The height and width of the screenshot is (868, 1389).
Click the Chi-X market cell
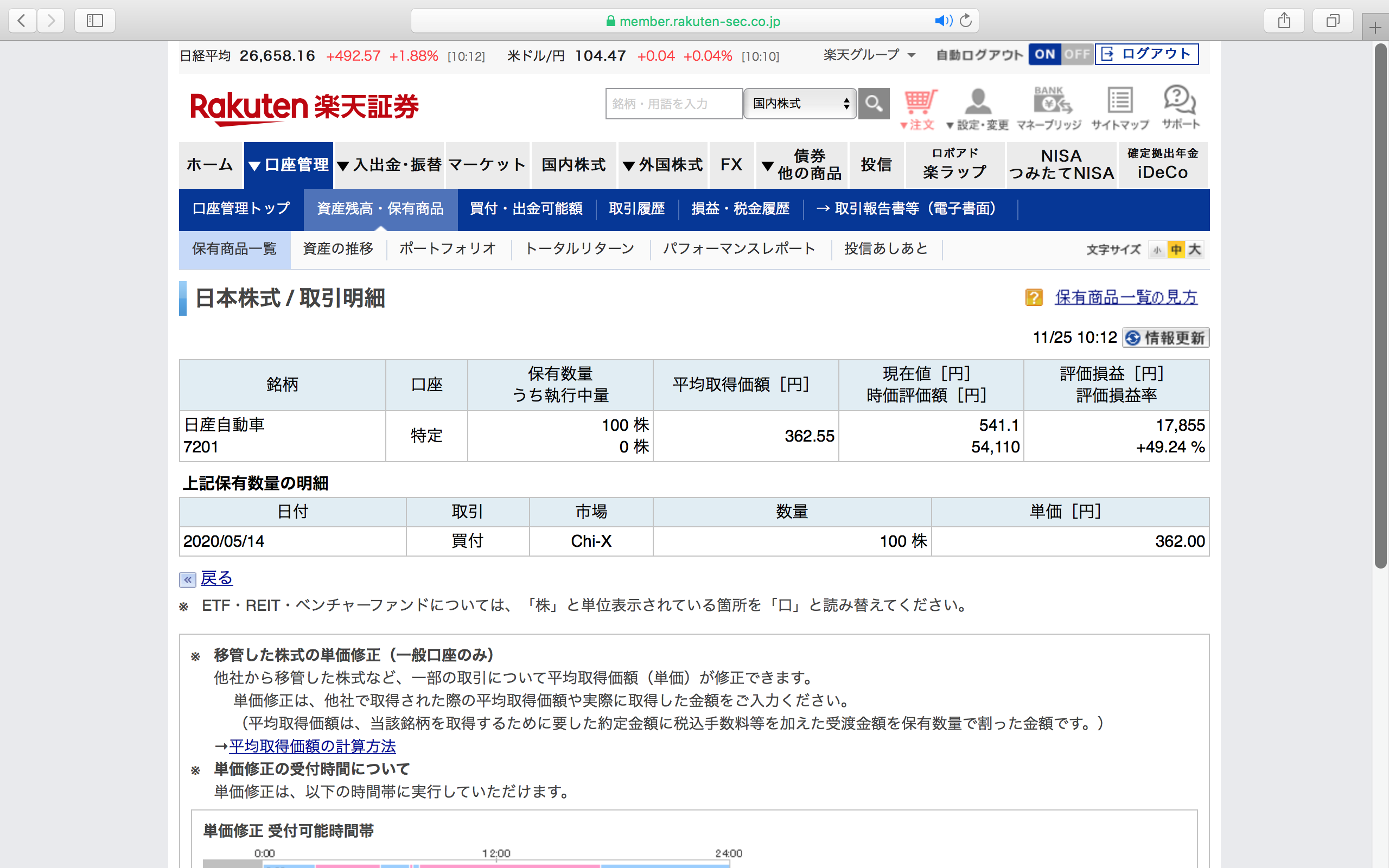tap(591, 541)
